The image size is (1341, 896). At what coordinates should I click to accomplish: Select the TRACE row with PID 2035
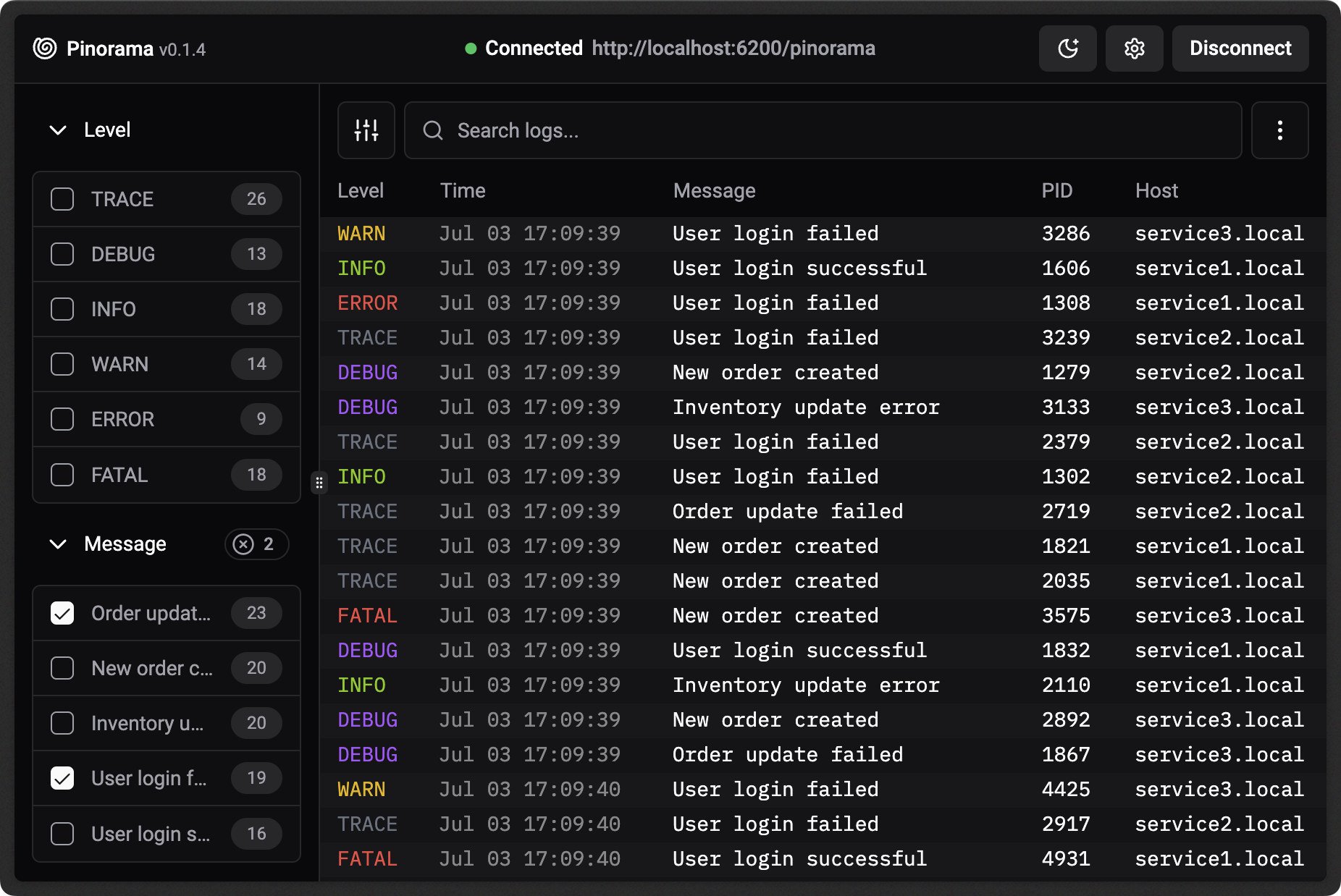pyautogui.click(x=823, y=581)
